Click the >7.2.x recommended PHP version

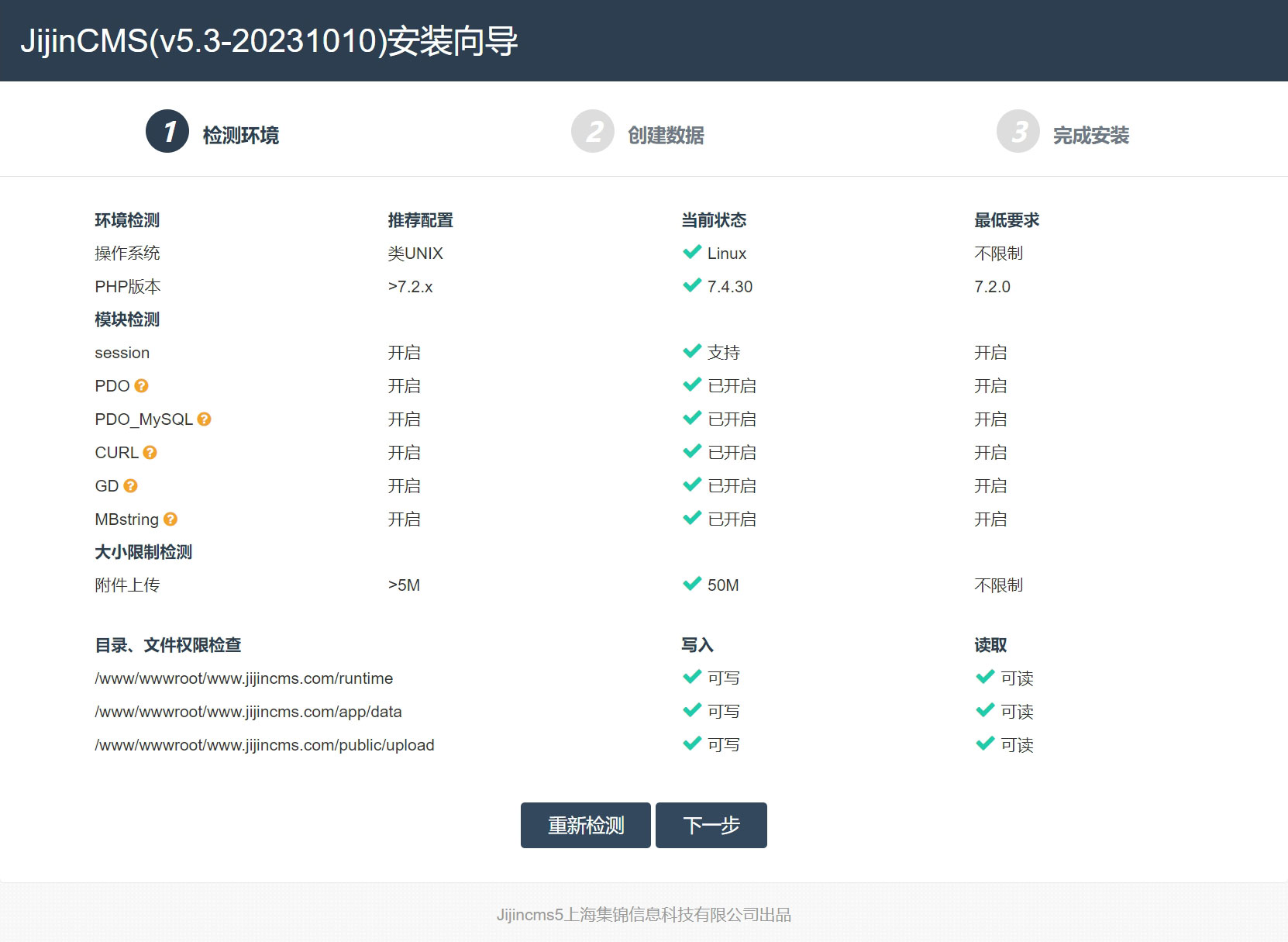click(410, 287)
